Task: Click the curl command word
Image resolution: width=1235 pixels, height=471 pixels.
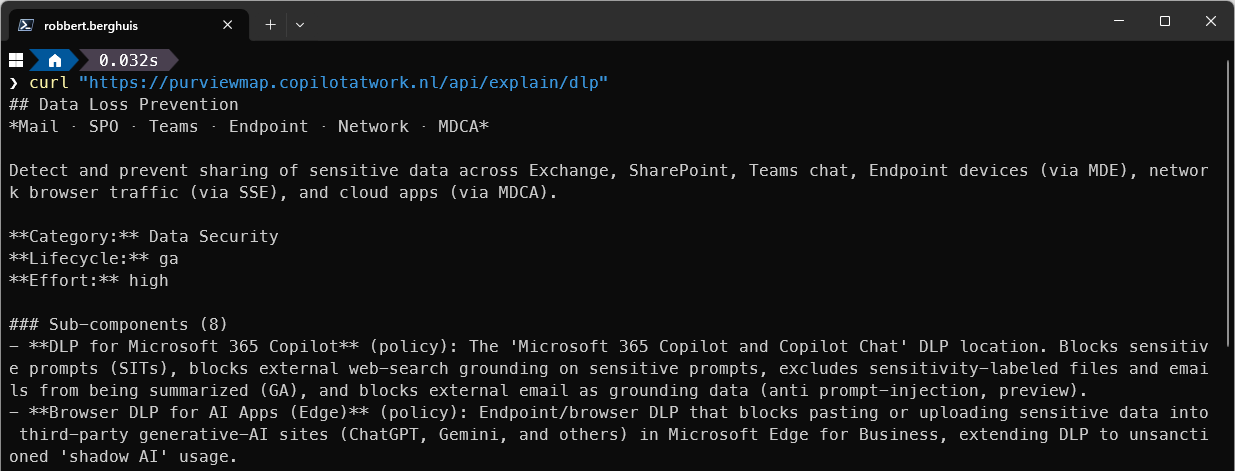Action: [x=49, y=82]
